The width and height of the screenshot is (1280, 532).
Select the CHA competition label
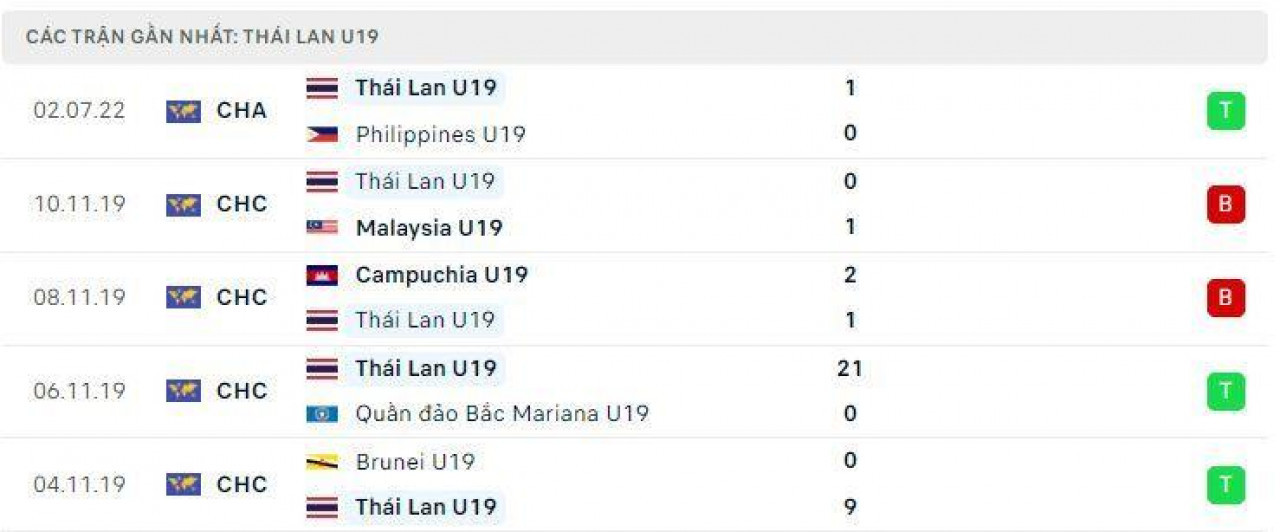242,111
